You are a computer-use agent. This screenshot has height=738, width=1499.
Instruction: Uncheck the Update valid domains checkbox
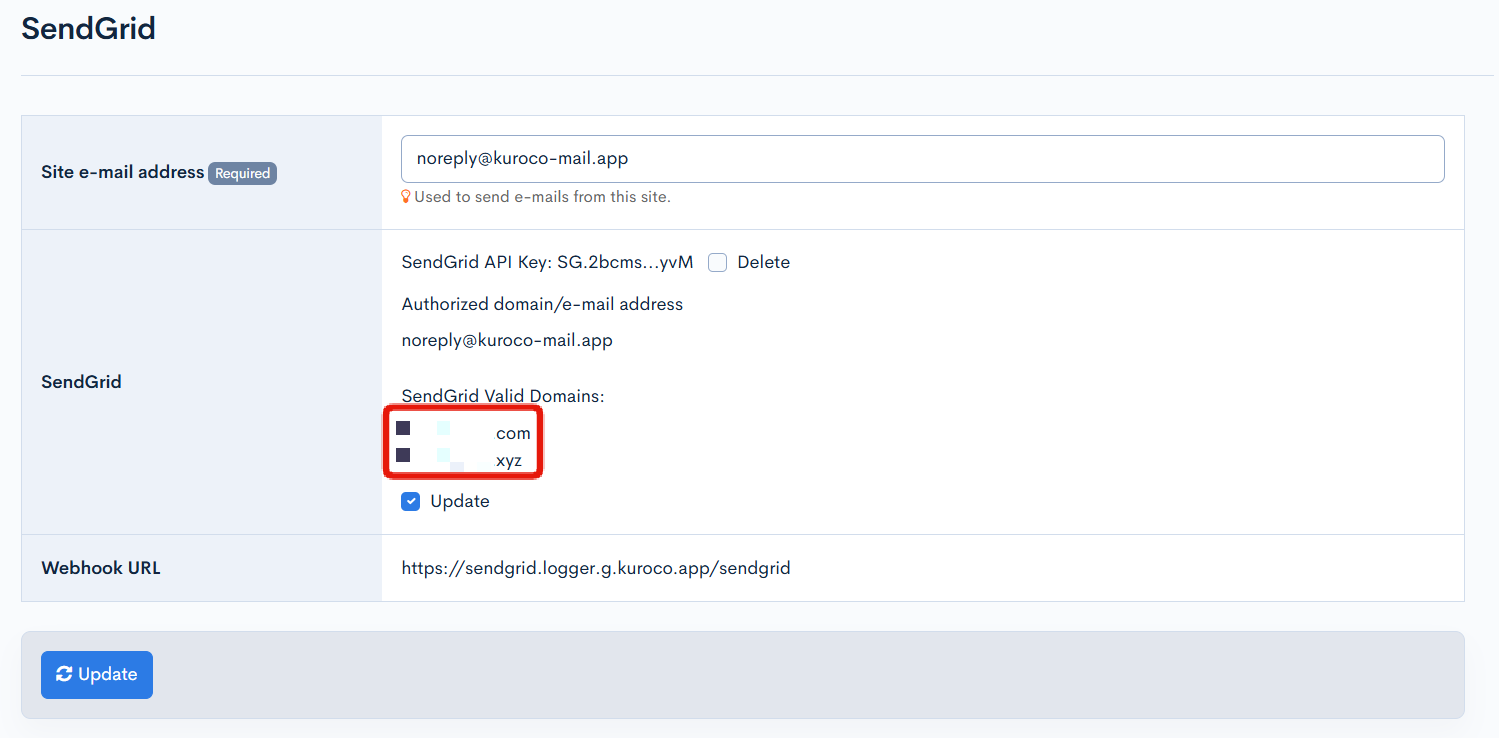point(410,502)
